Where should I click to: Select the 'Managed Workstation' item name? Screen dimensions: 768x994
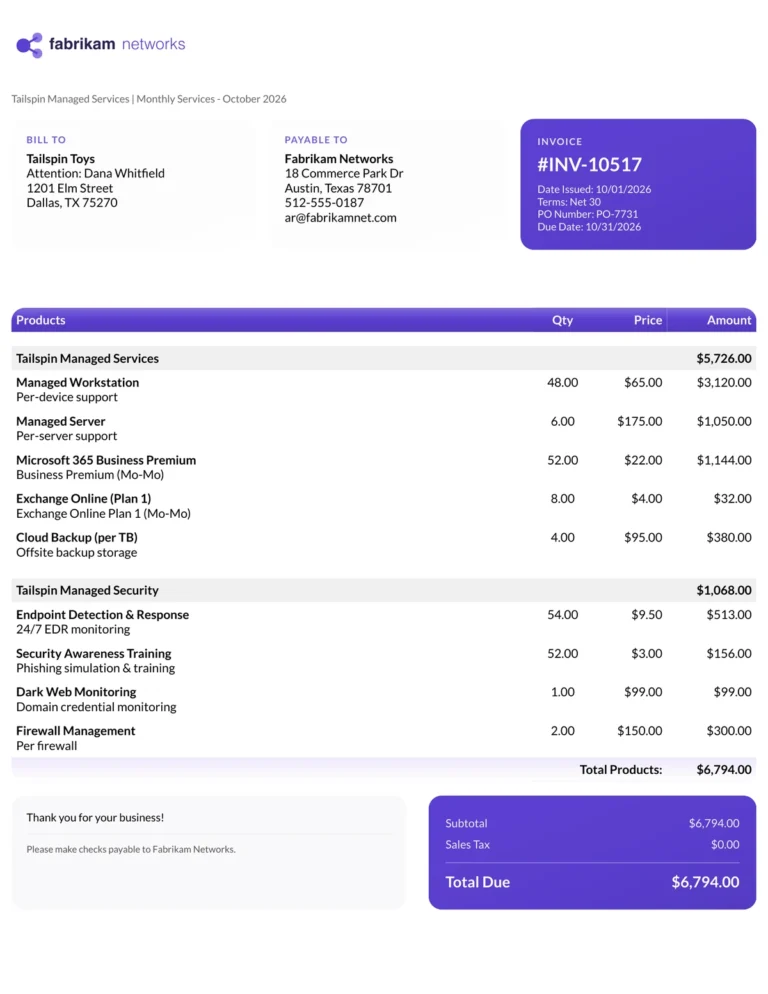[77, 382]
